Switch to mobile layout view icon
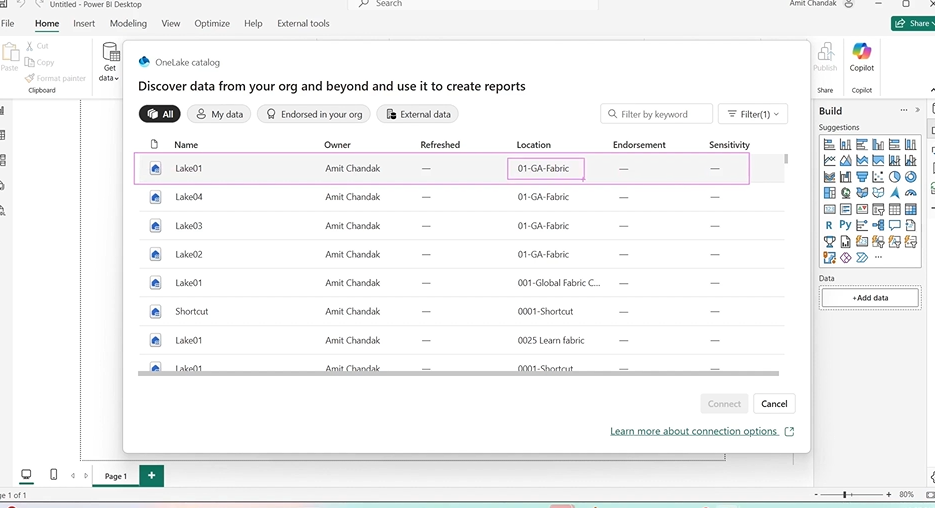Screen dimensions: 935x508 [54, 475]
